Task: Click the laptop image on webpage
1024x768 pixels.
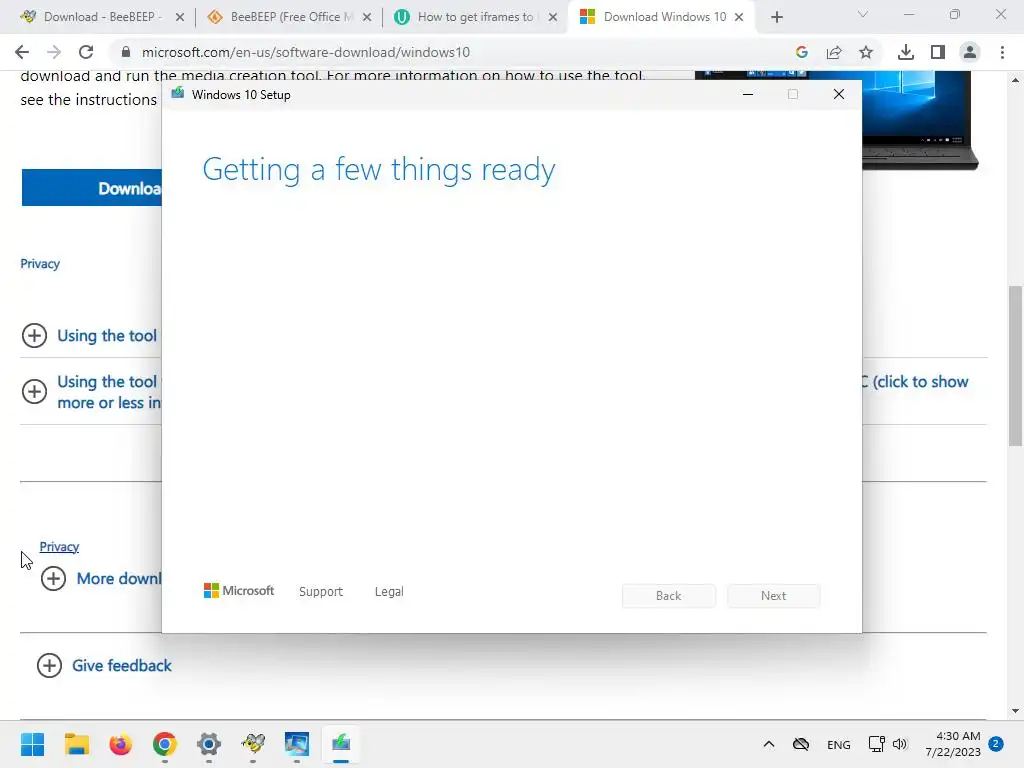Action: (920, 121)
